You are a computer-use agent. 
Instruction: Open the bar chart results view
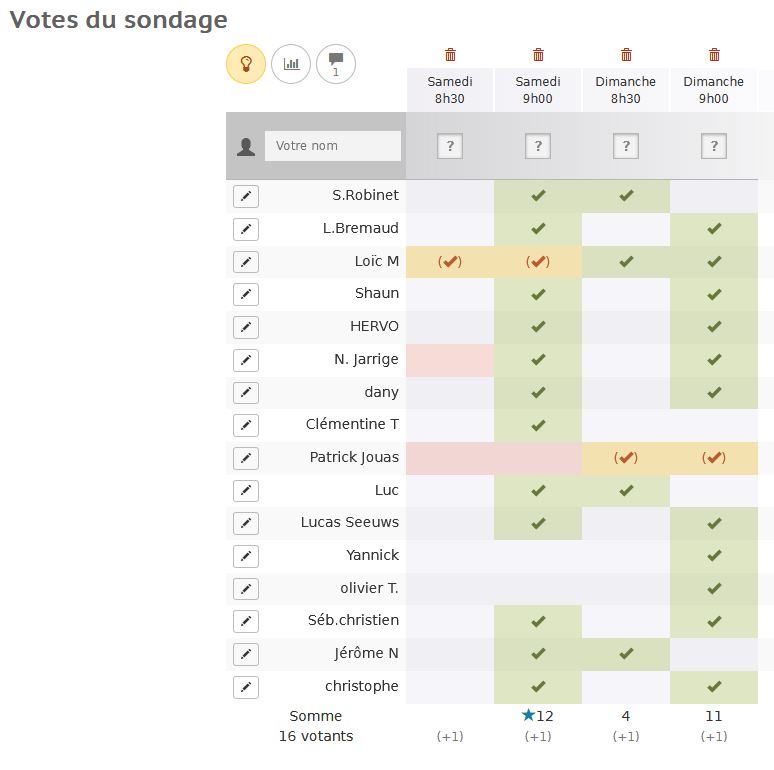coord(291,64)
